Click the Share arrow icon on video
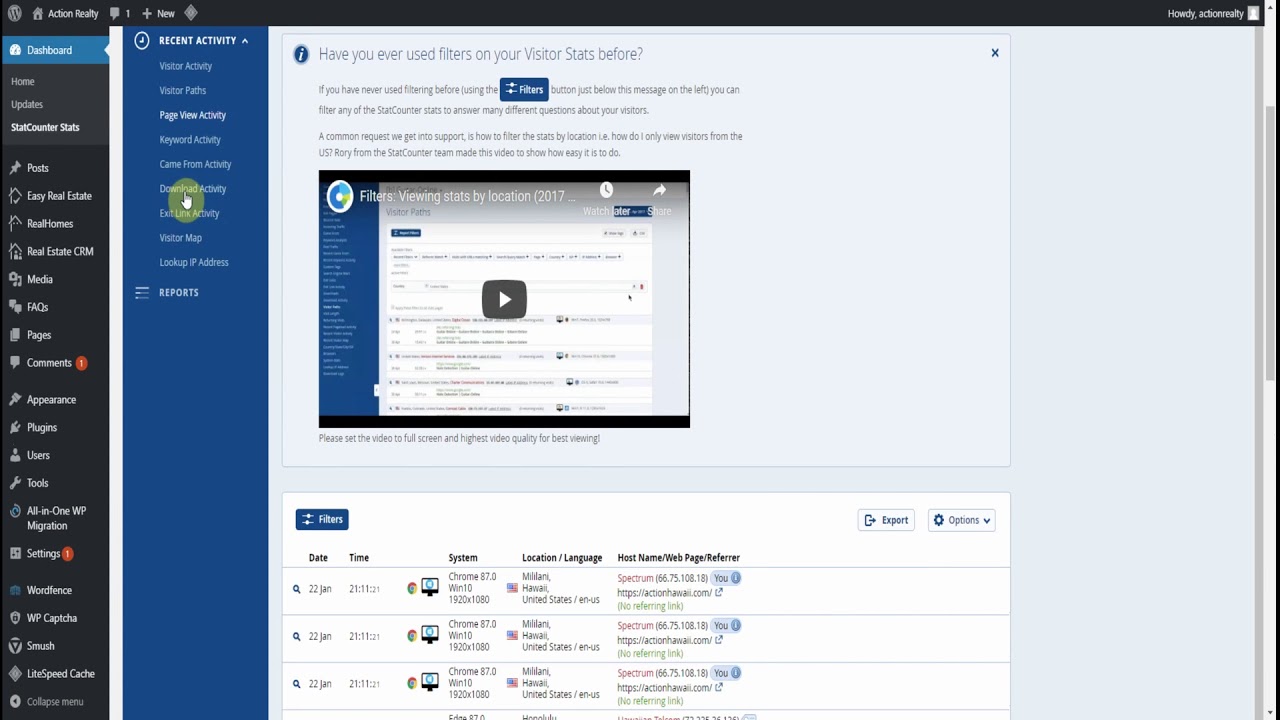 tap(659, 190)
